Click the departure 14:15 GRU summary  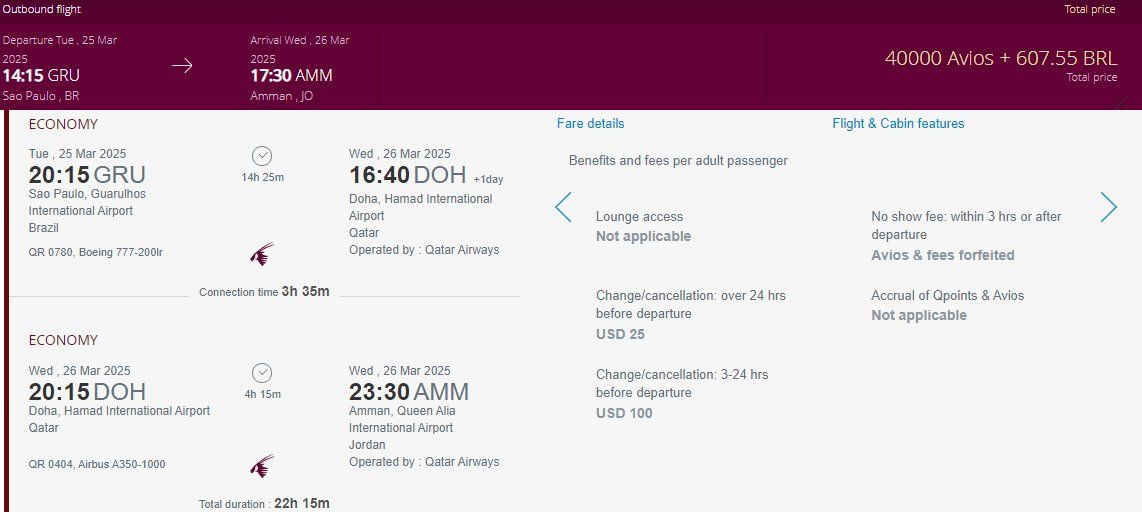[42, 76]
